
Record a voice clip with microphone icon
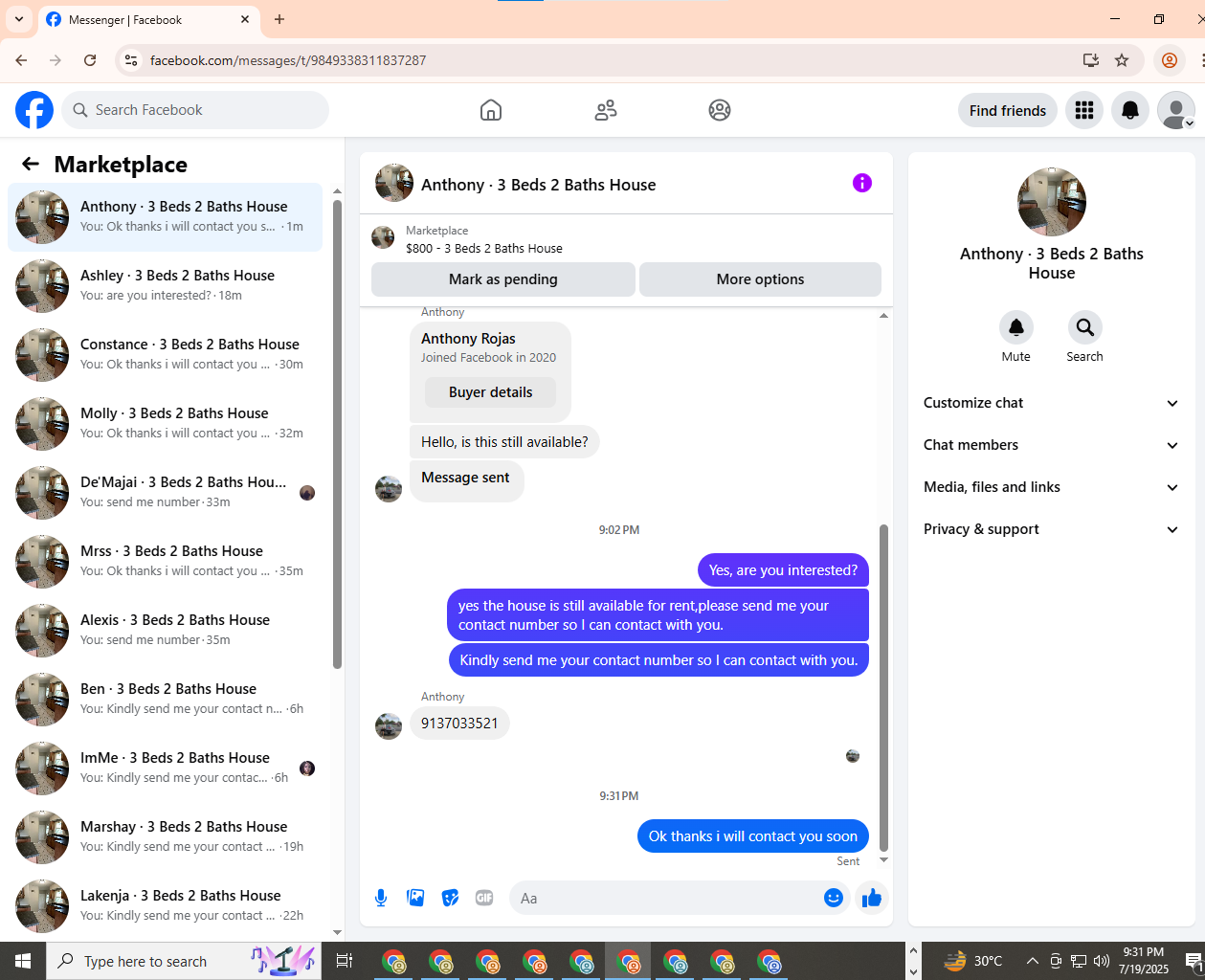click(x=381, y=898)
